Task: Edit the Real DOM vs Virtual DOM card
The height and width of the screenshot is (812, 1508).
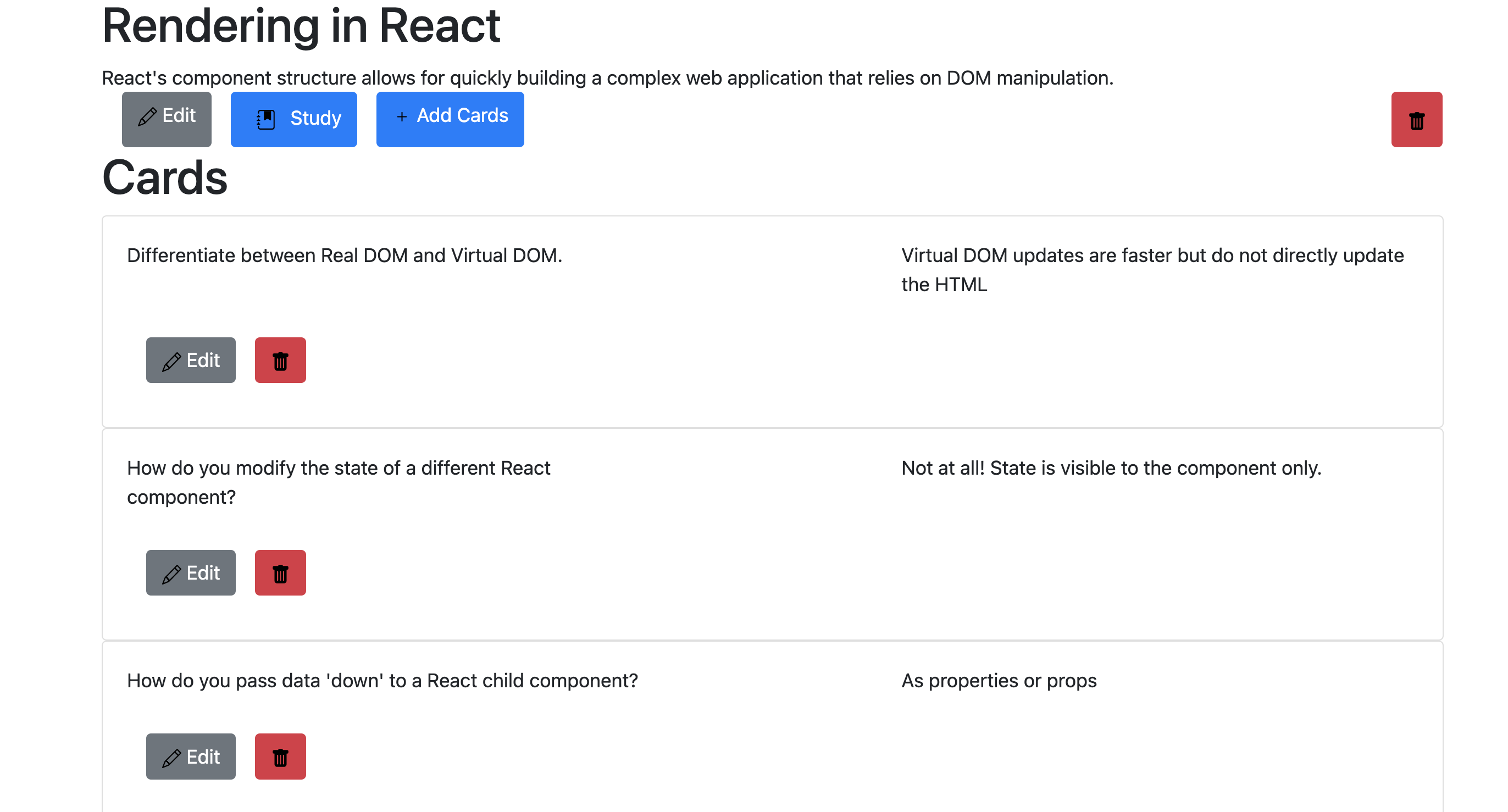Action: click(x=190, y=360)
